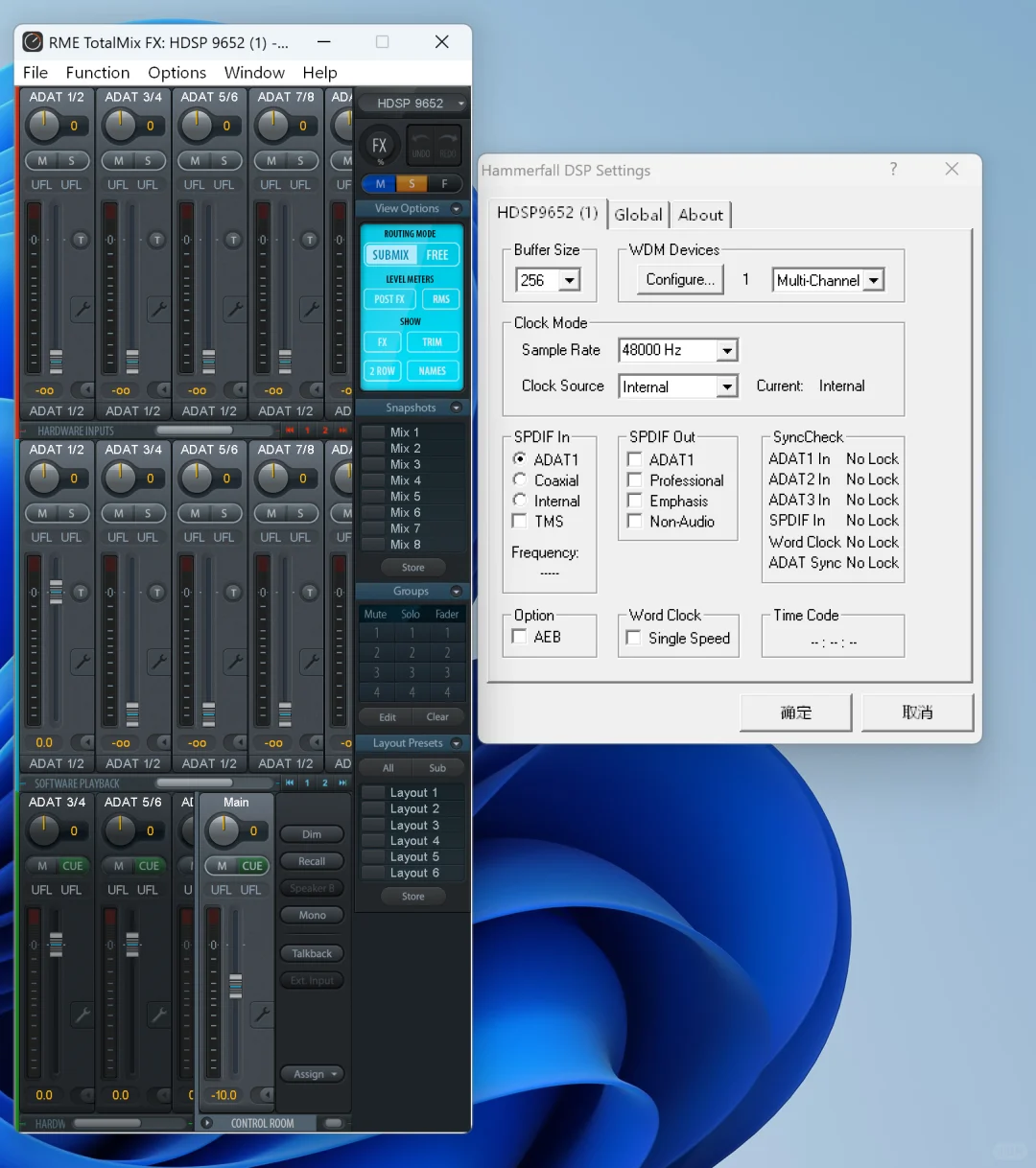
Task: Enable Word Clock Single Speed
Action: 634,638
